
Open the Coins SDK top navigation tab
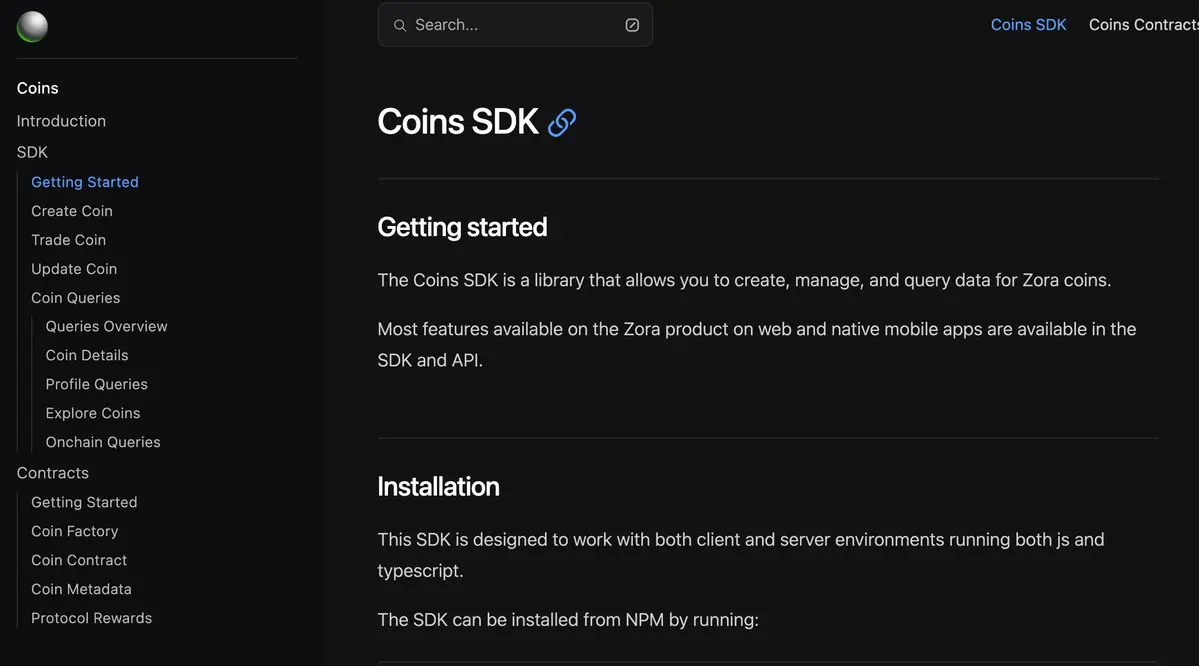point(1028,24)
